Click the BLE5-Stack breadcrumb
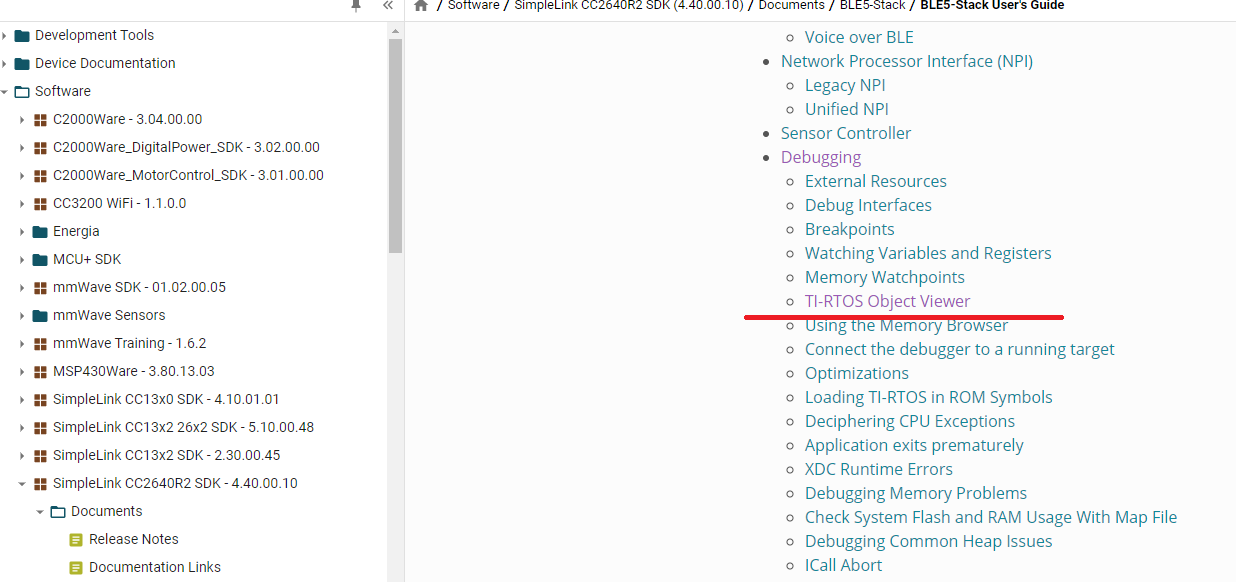This screenshot has width=1236, height=582. pyautogui.click(x=872, y=5)
